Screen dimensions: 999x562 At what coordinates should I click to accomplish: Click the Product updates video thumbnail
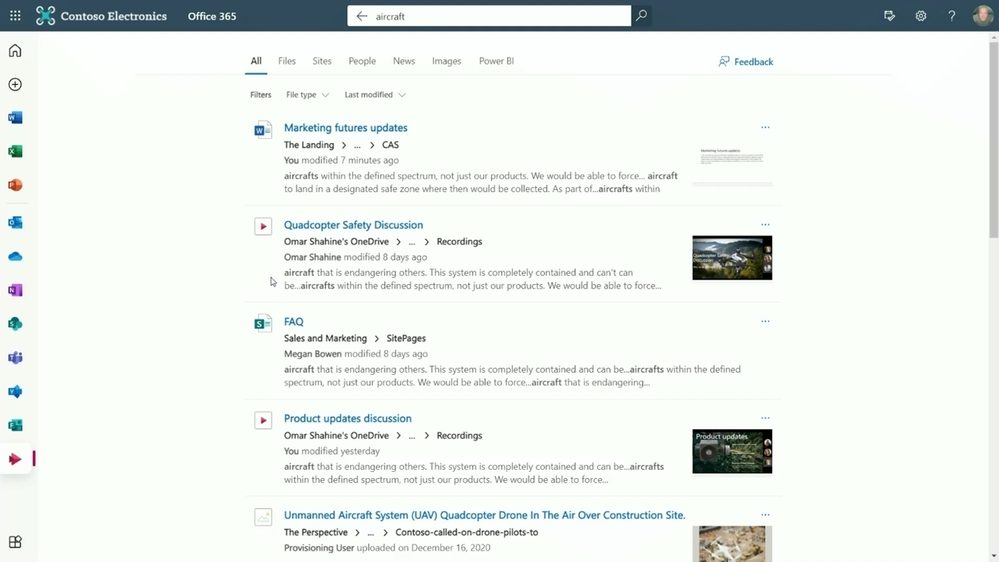pyautogui.click(x=732, y=451)
